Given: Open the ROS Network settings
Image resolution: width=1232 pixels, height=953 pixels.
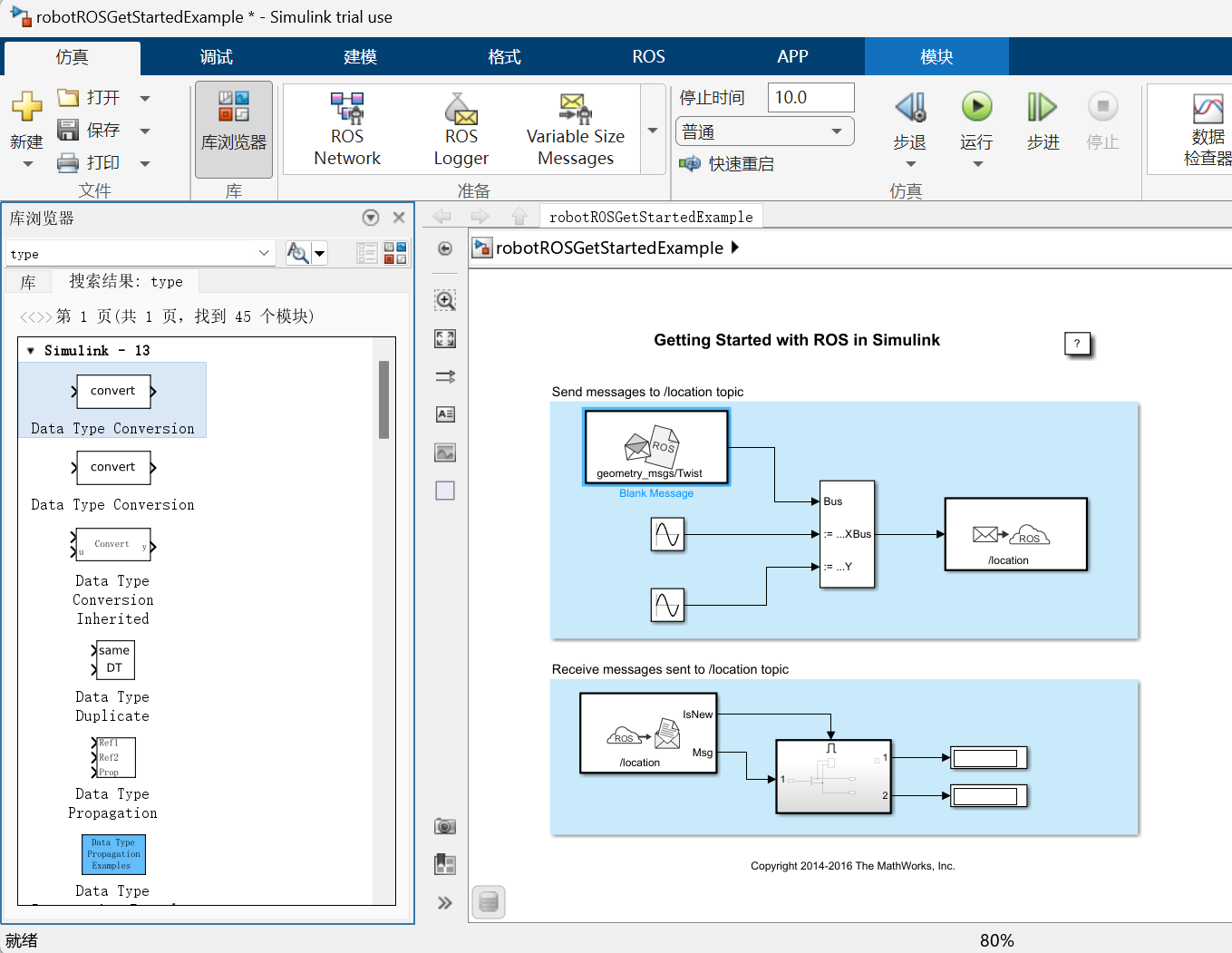Looking at the screenshot, I should 347,130.
